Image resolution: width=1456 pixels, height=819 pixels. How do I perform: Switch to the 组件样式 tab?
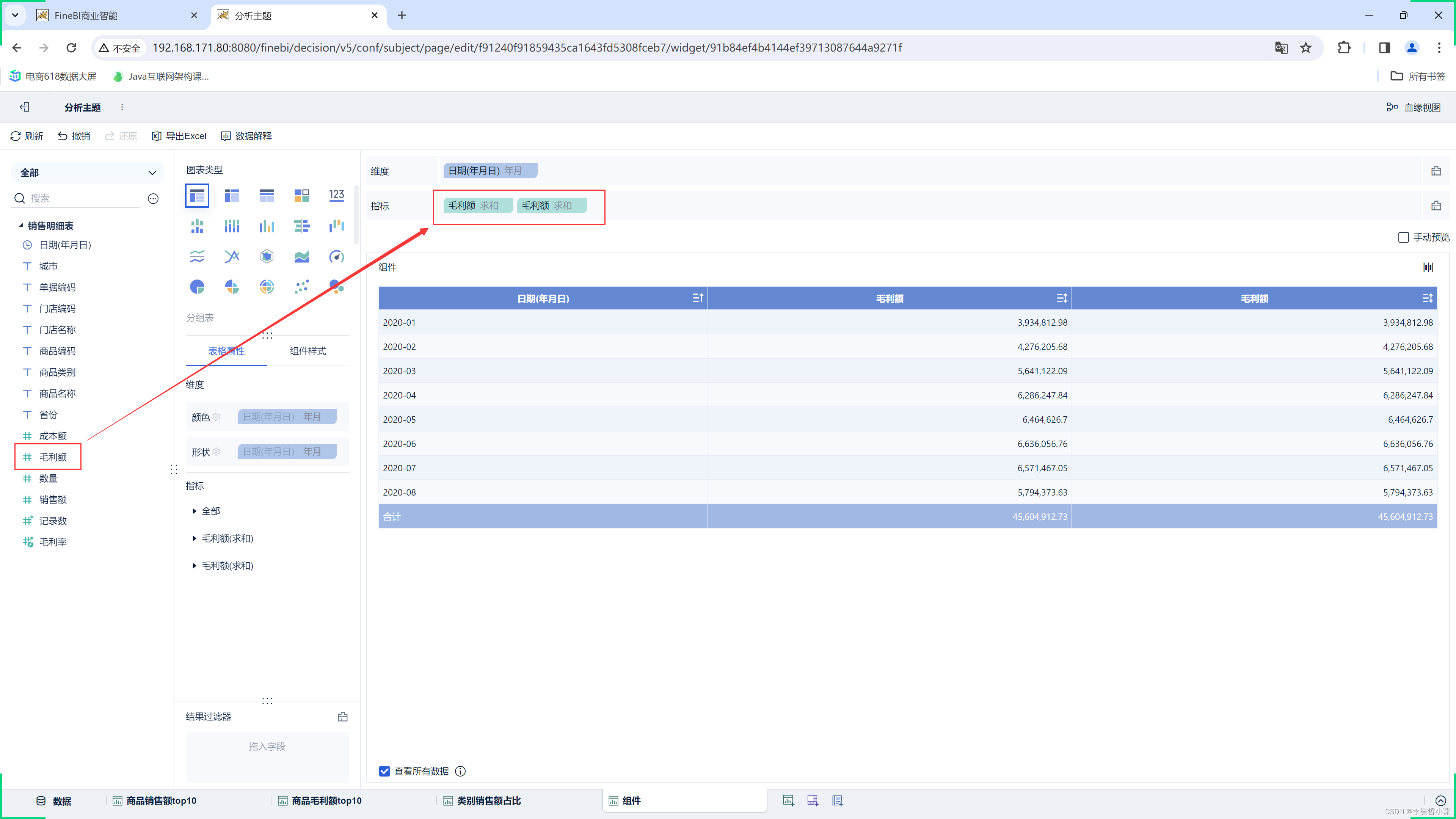tap(308, 351)
